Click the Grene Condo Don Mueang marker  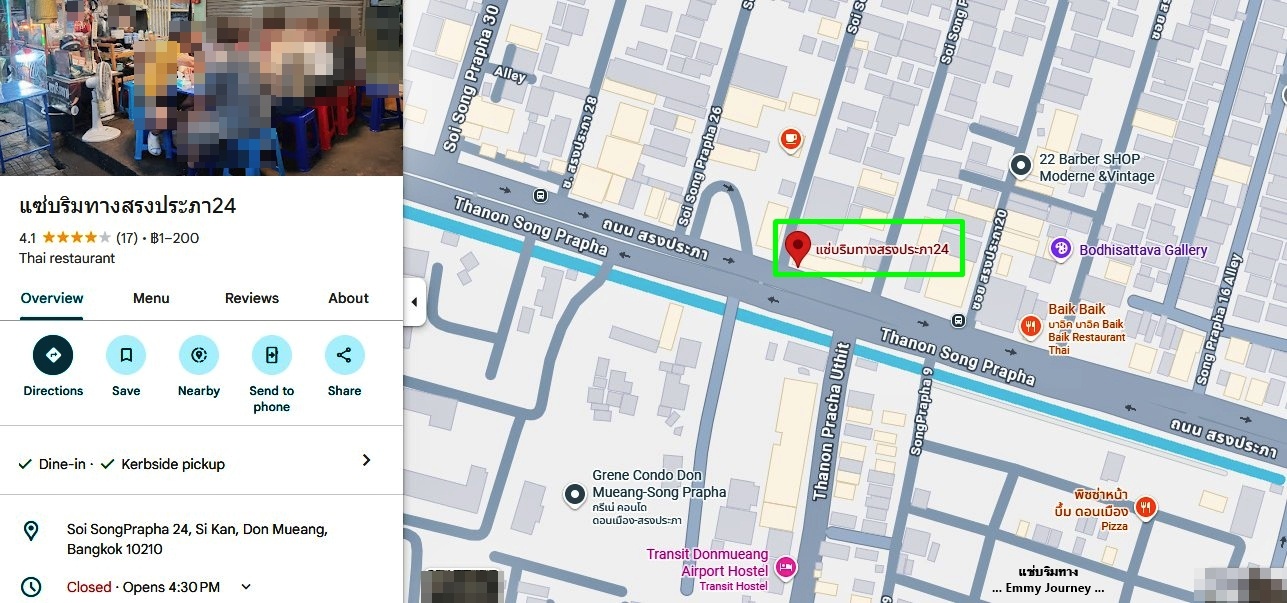coord(575,493)
